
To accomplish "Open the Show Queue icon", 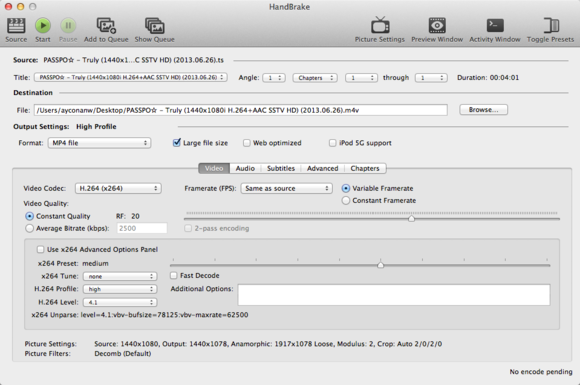I will click(x=155, y=26).
